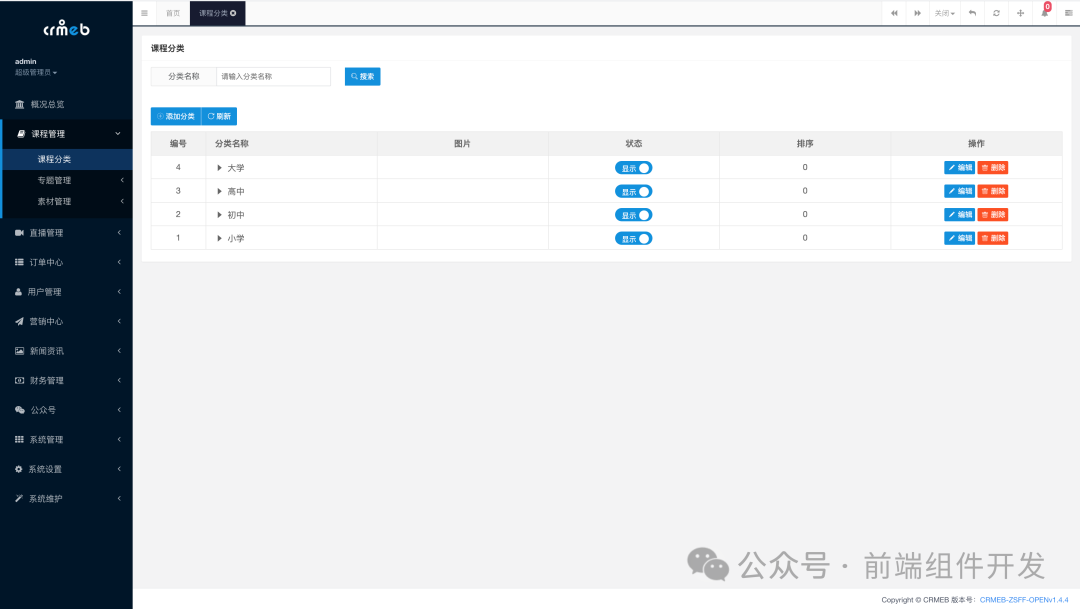Expand the 高中 category row
Image resolution: width=1080 pixels, height=609 pixels.
click(219, 192)
